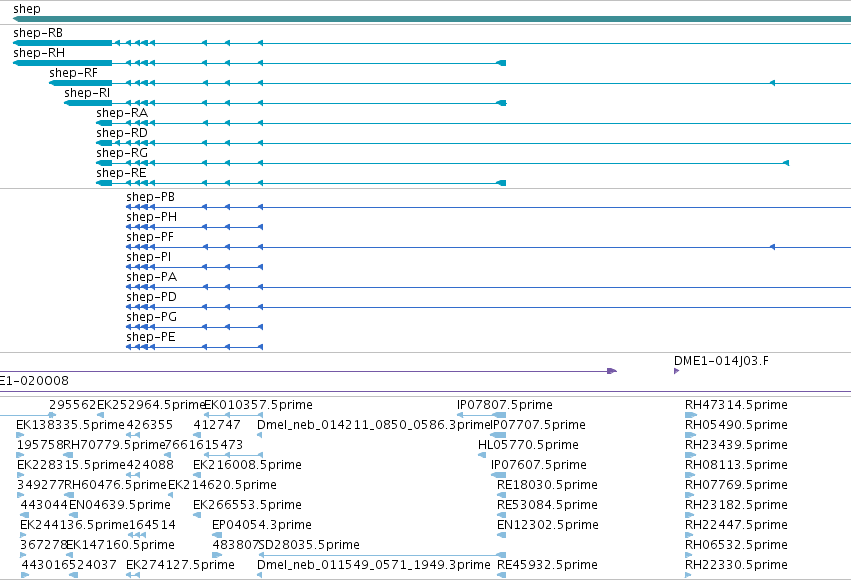Select EST EP04054.3prime

[x=262, y=526]
